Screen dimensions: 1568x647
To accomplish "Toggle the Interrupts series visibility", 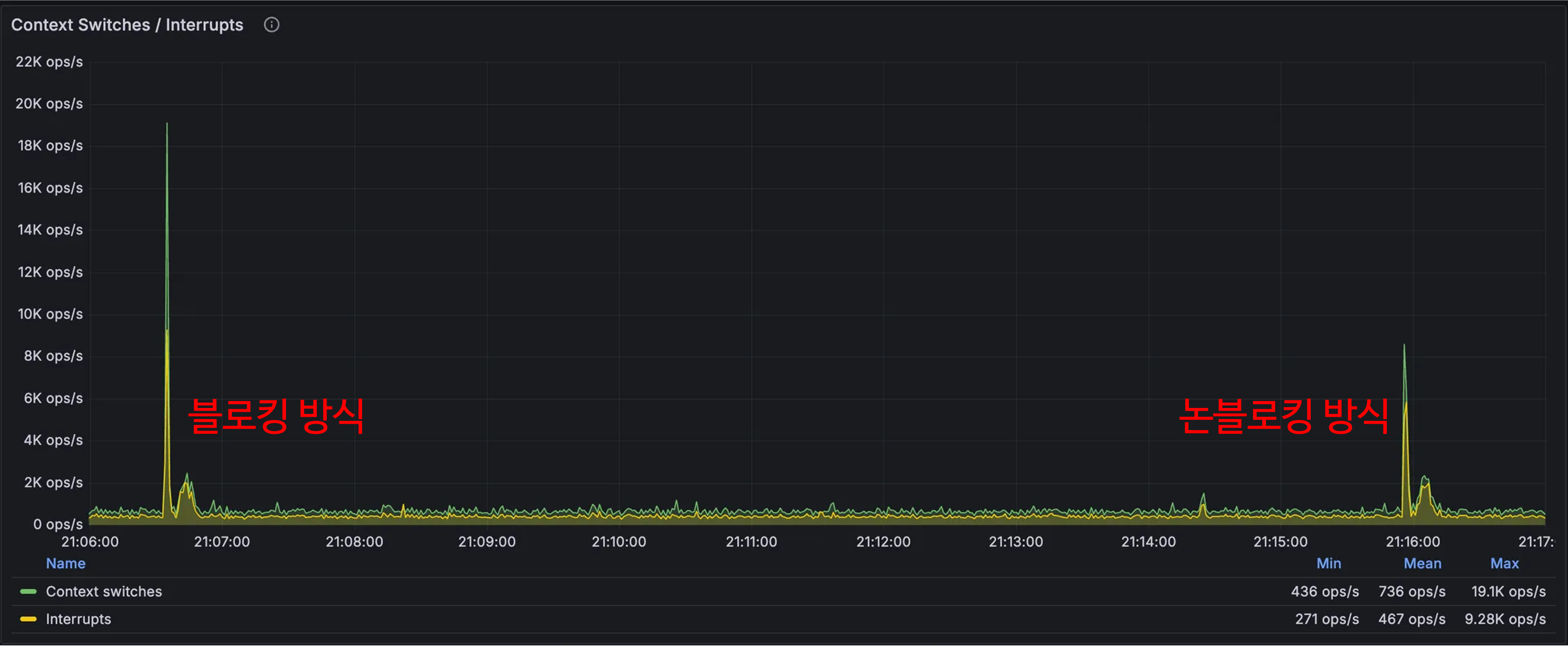I will click(x=78, y=618).
